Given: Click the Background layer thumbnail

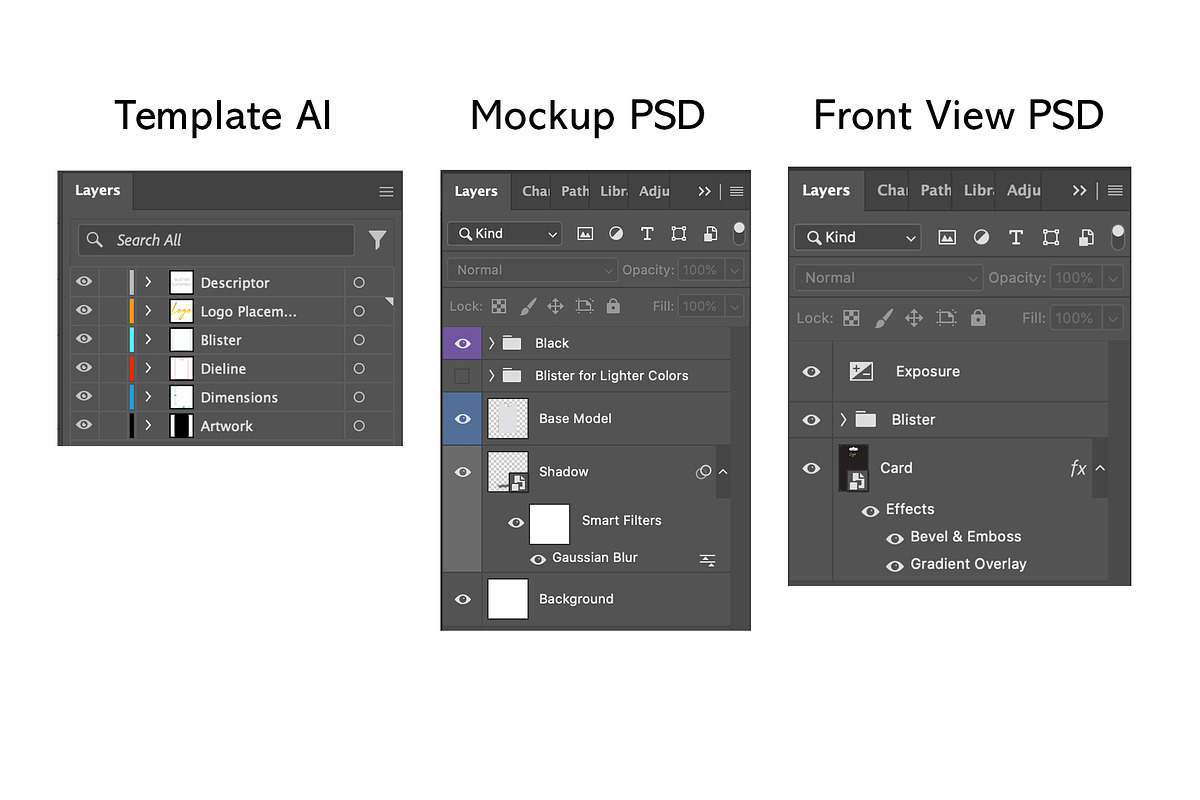Looking at the screenshot, I should [x=508, y=599].
